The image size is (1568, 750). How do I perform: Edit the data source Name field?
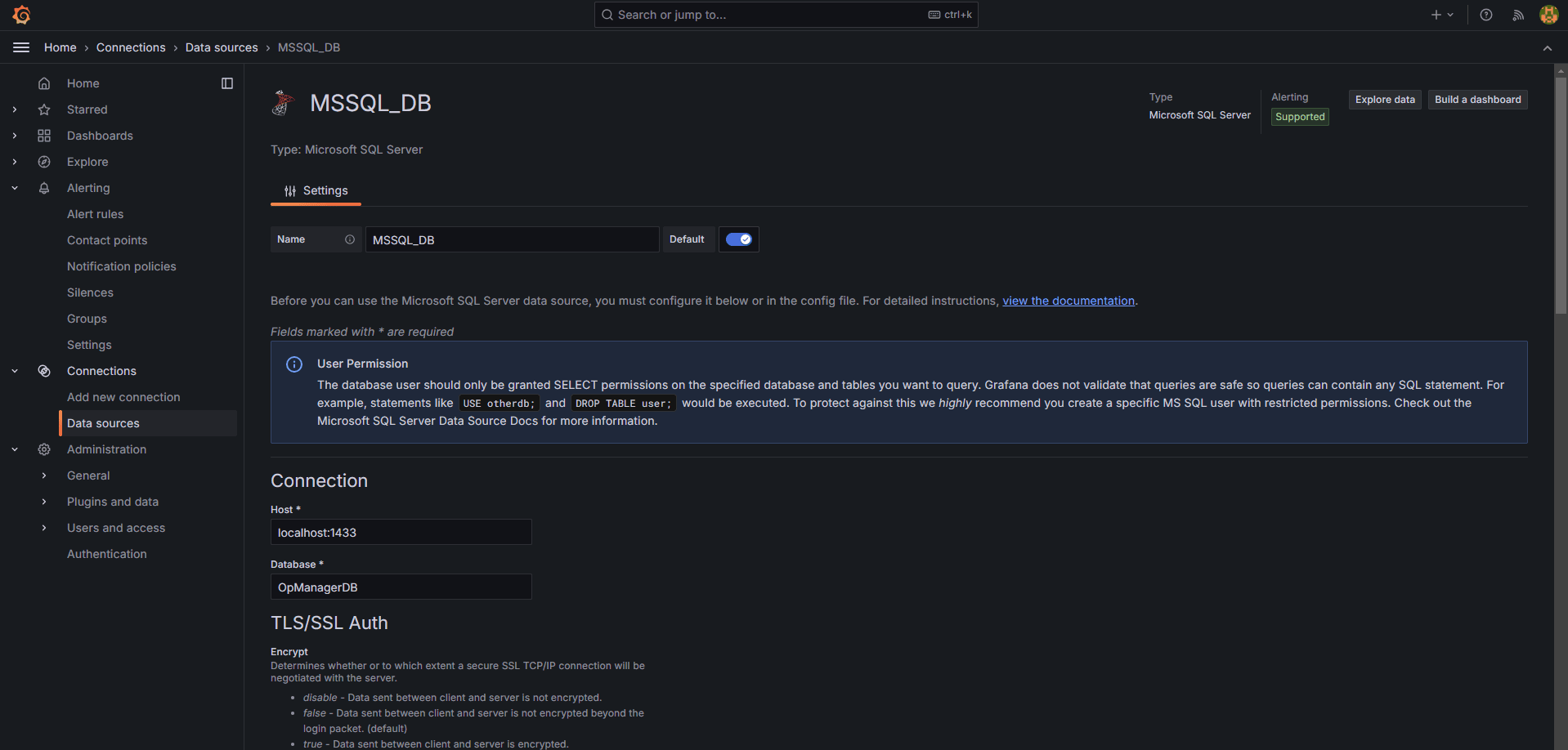512,239
